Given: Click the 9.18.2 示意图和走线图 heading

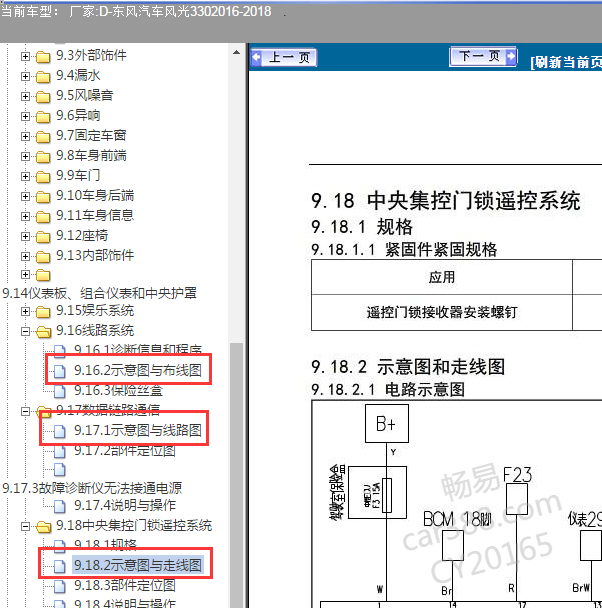Looking at the screenshot, I should [x=408, y=367].
